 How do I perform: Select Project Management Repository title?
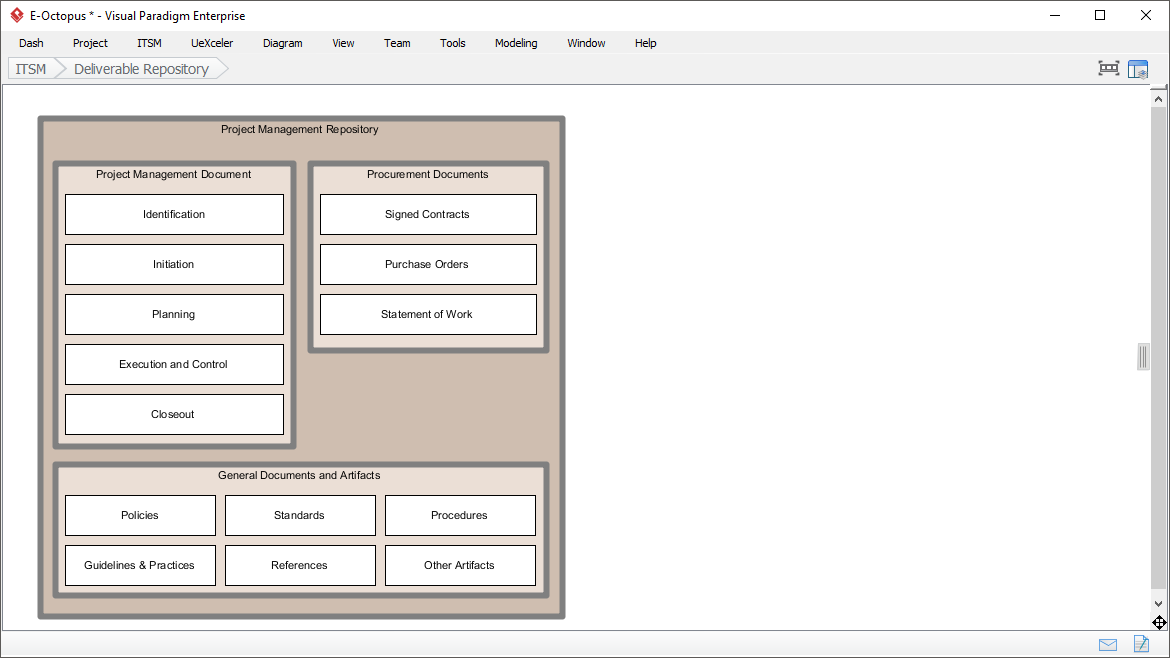point(299,129)
